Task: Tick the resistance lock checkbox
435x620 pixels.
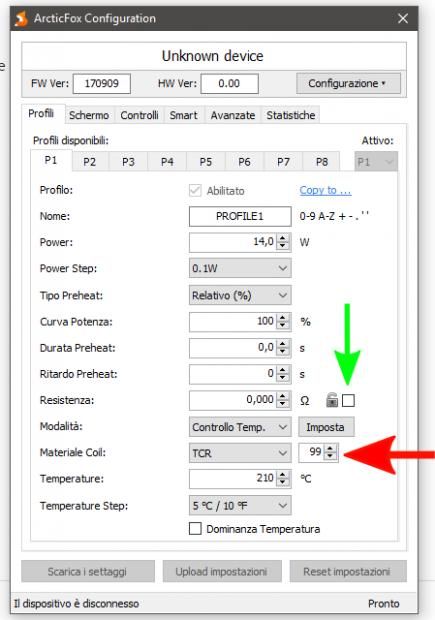Action: tap(348, 401)
